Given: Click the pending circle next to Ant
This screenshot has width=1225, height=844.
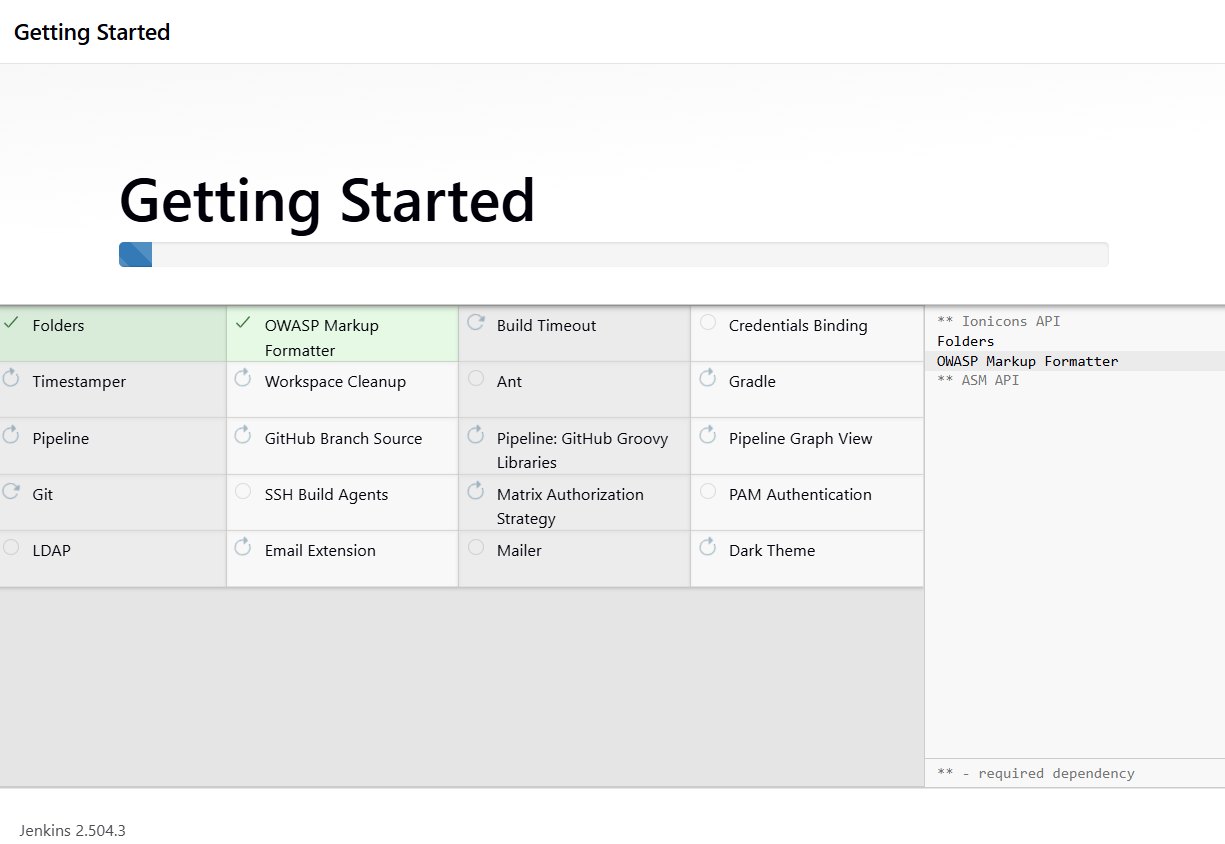Looking at the screenshot, I should (x=476, y=379).
